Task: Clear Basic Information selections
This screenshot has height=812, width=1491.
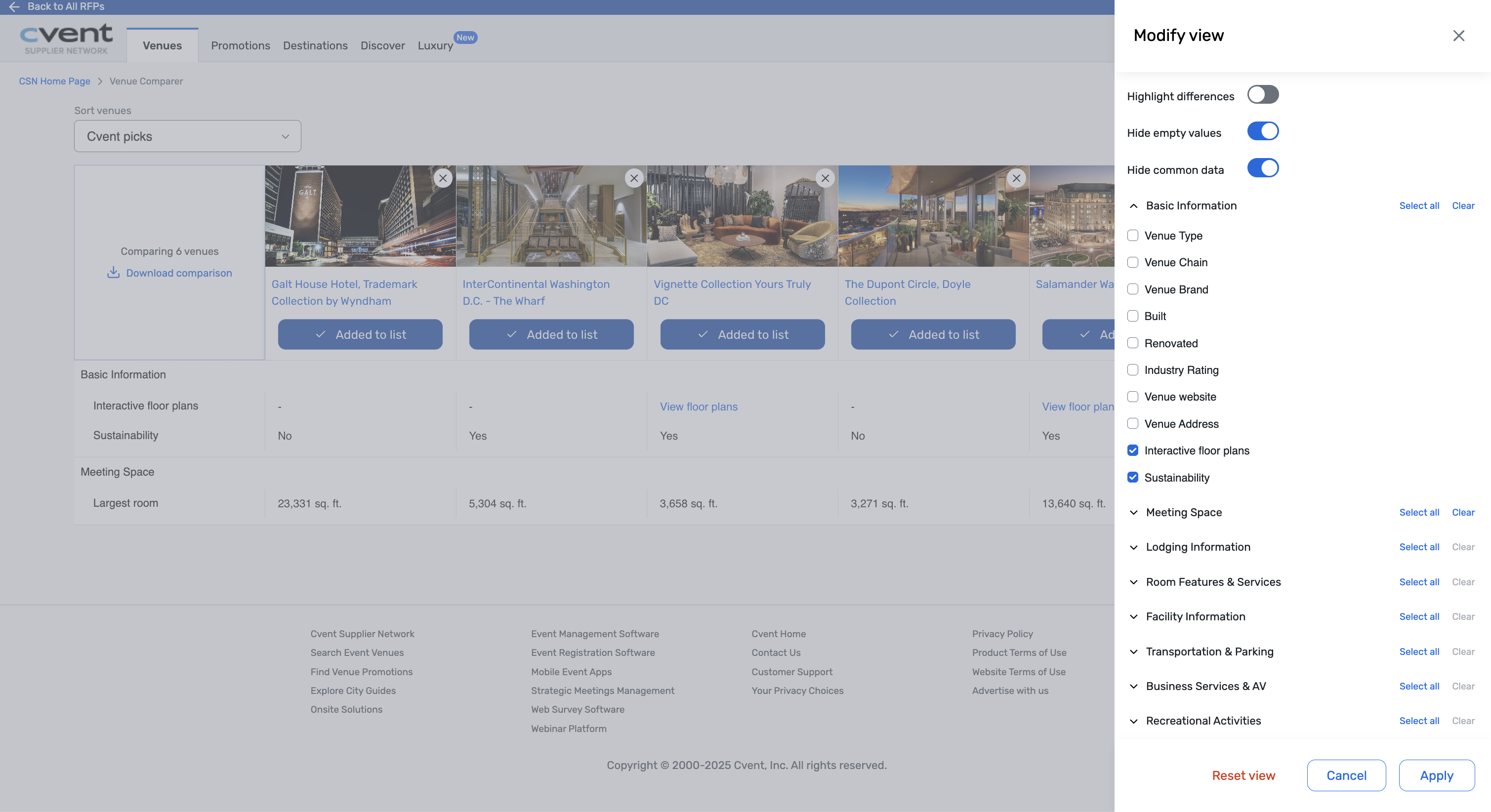Action: click(1463, 206)
